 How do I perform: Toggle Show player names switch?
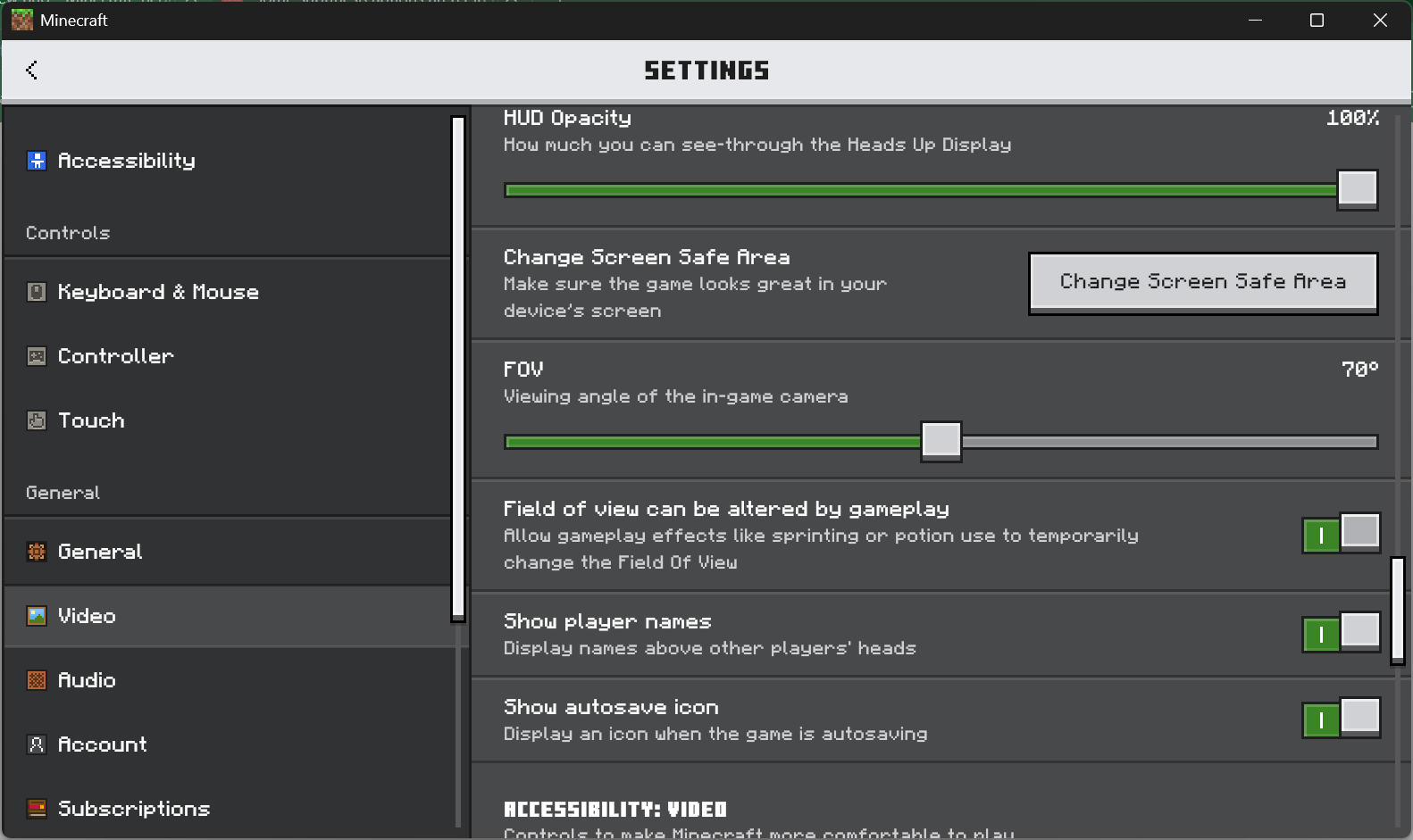1342,633
